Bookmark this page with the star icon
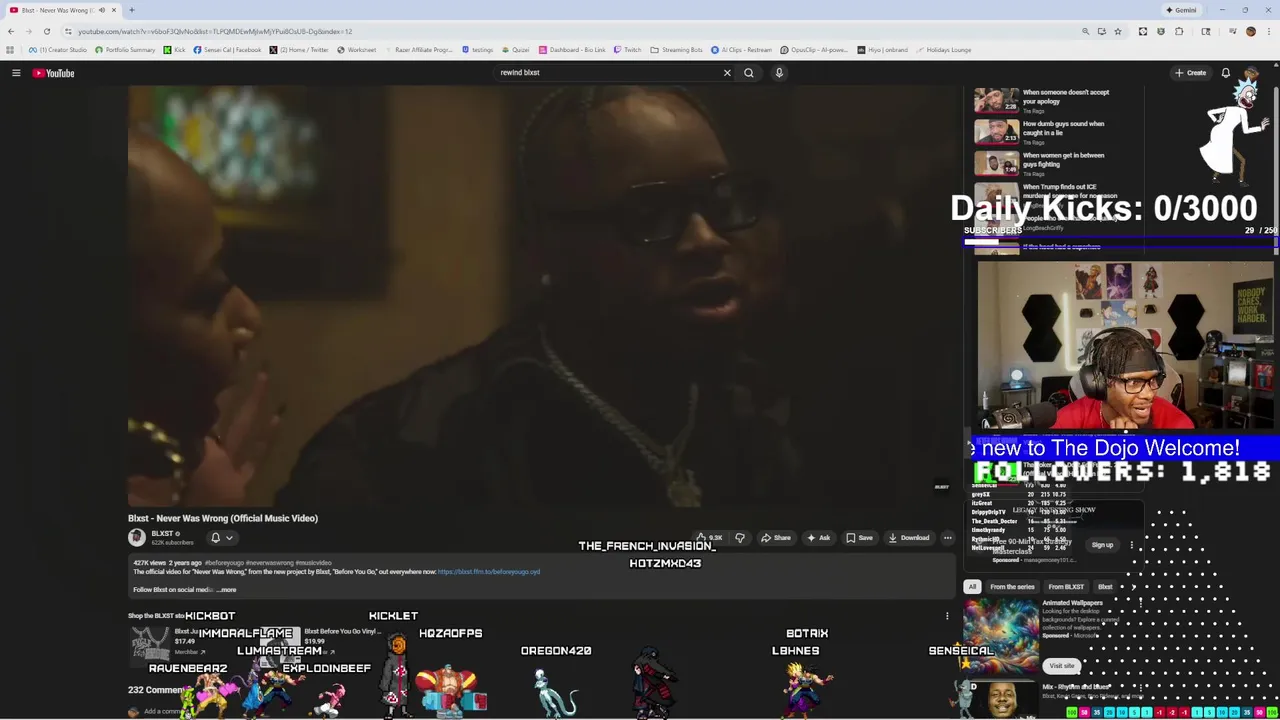Viewport: 1280px width, 720px height. [1118, 31]
